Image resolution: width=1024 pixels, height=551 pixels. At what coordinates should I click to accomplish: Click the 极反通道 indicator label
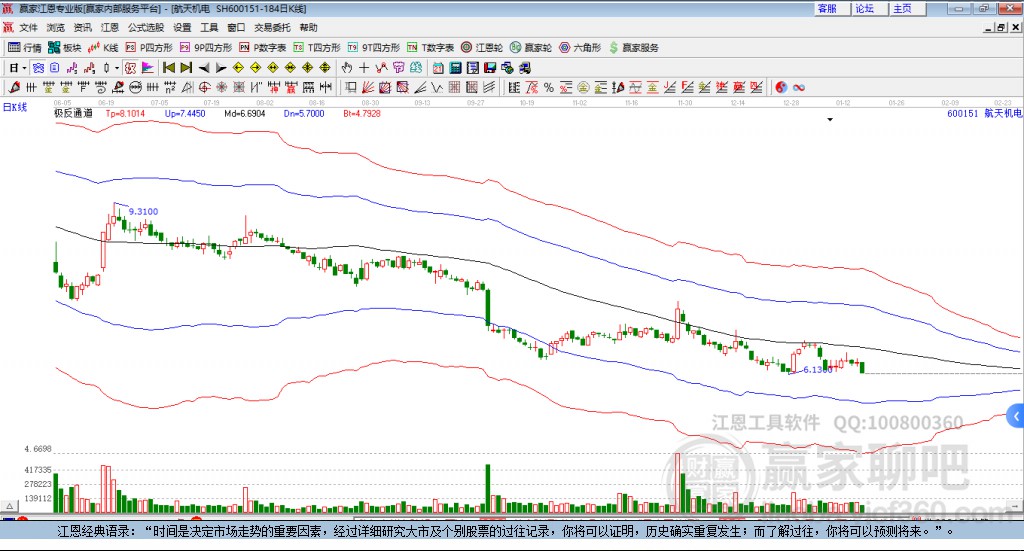[73, 114]
